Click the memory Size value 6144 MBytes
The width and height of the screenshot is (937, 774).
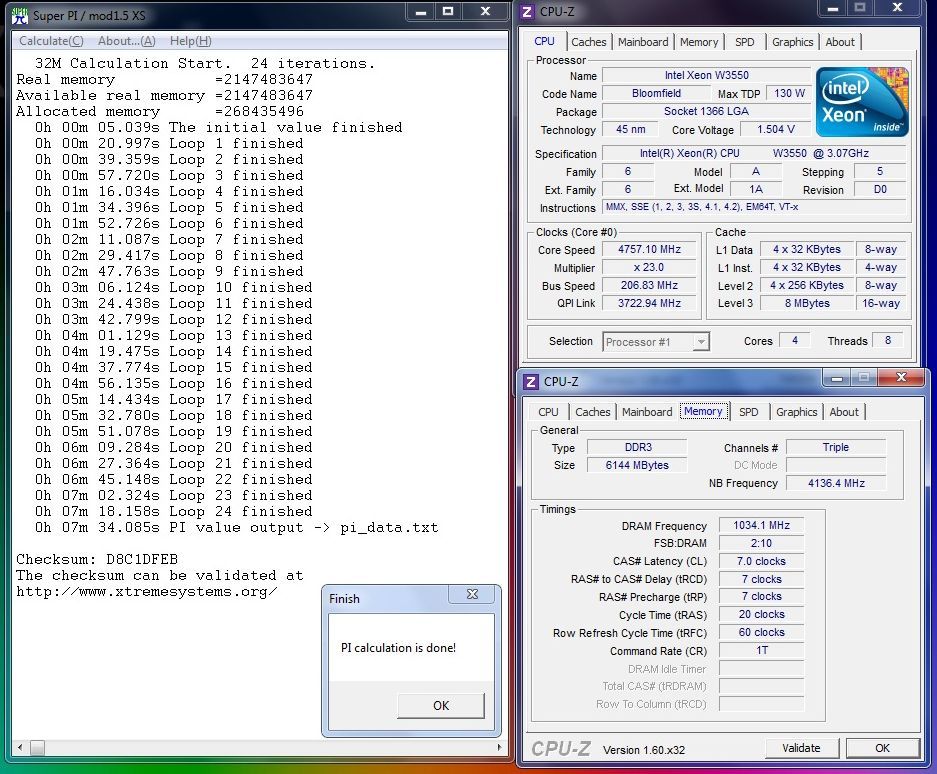point(637,465)
